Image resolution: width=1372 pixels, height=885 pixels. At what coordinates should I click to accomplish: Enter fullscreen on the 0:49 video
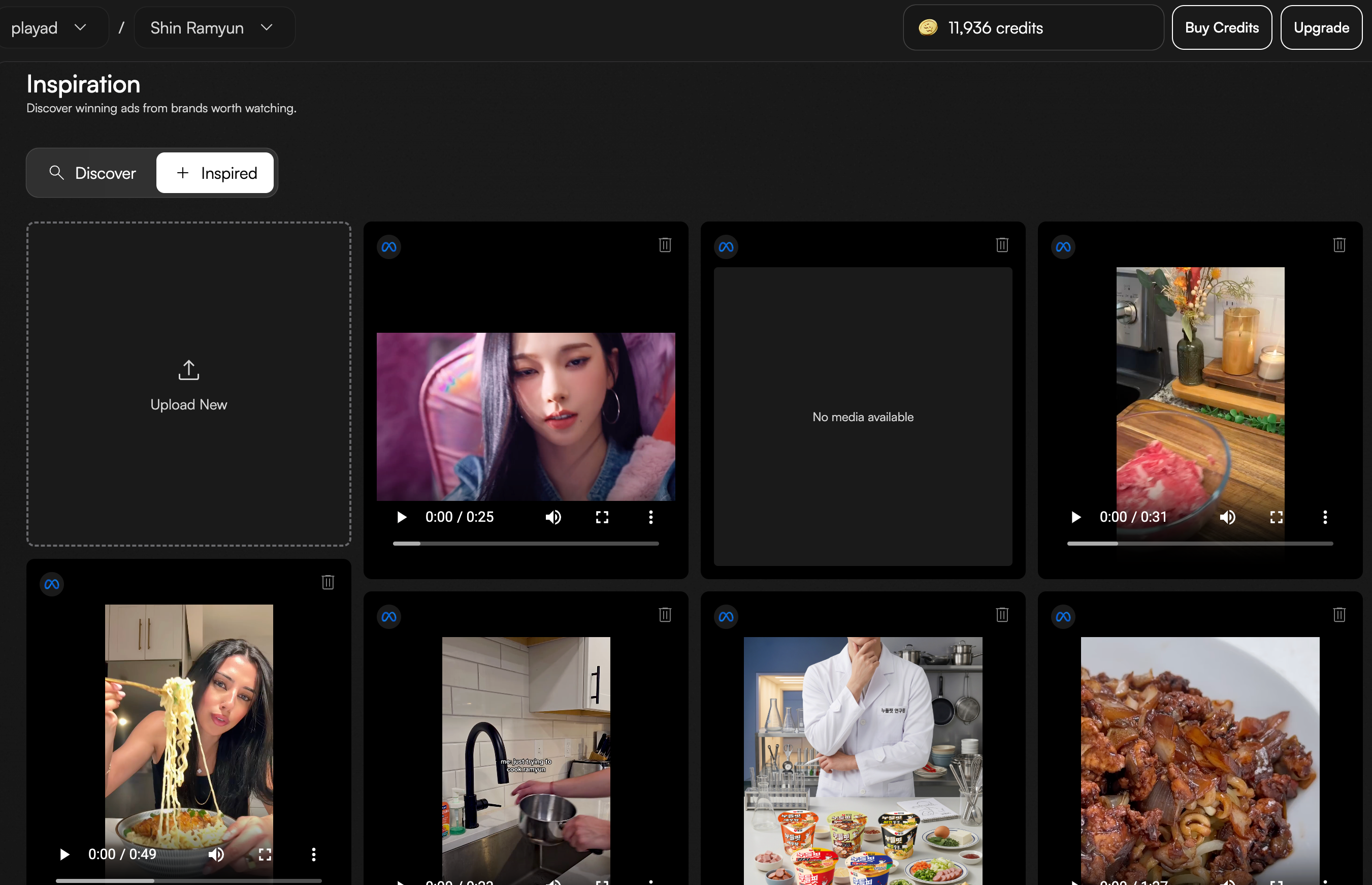click(265, 855)
